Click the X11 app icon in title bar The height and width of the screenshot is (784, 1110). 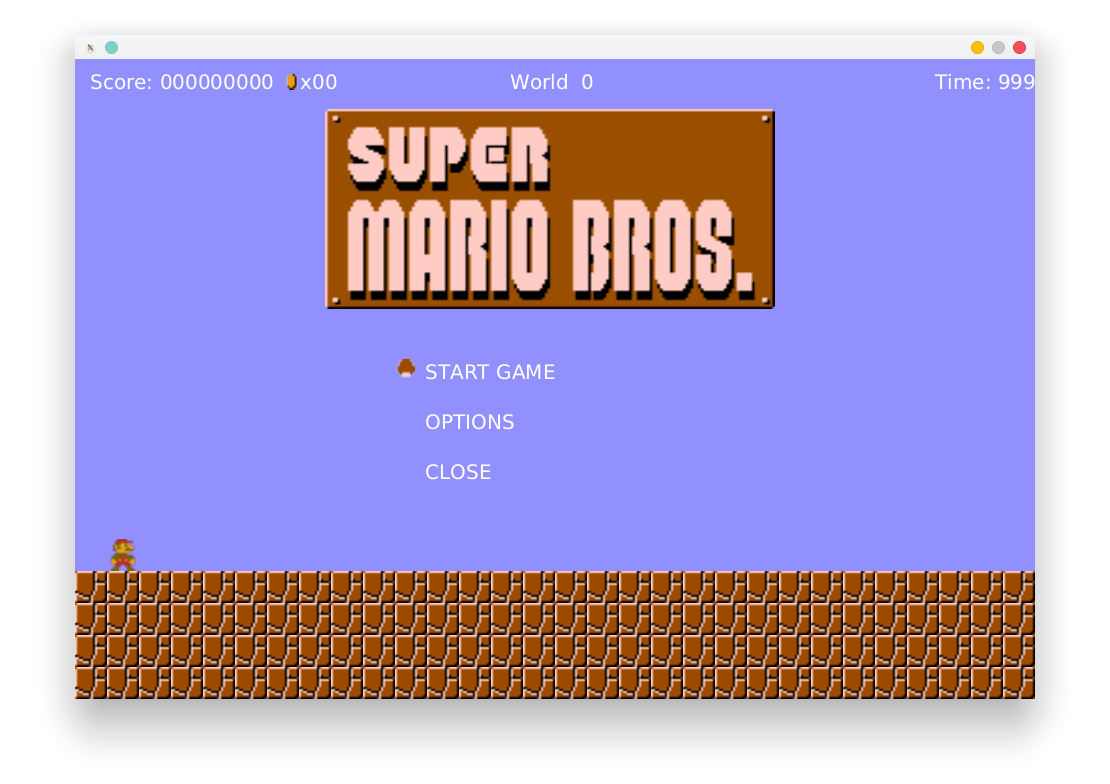[x=91, y=47]
